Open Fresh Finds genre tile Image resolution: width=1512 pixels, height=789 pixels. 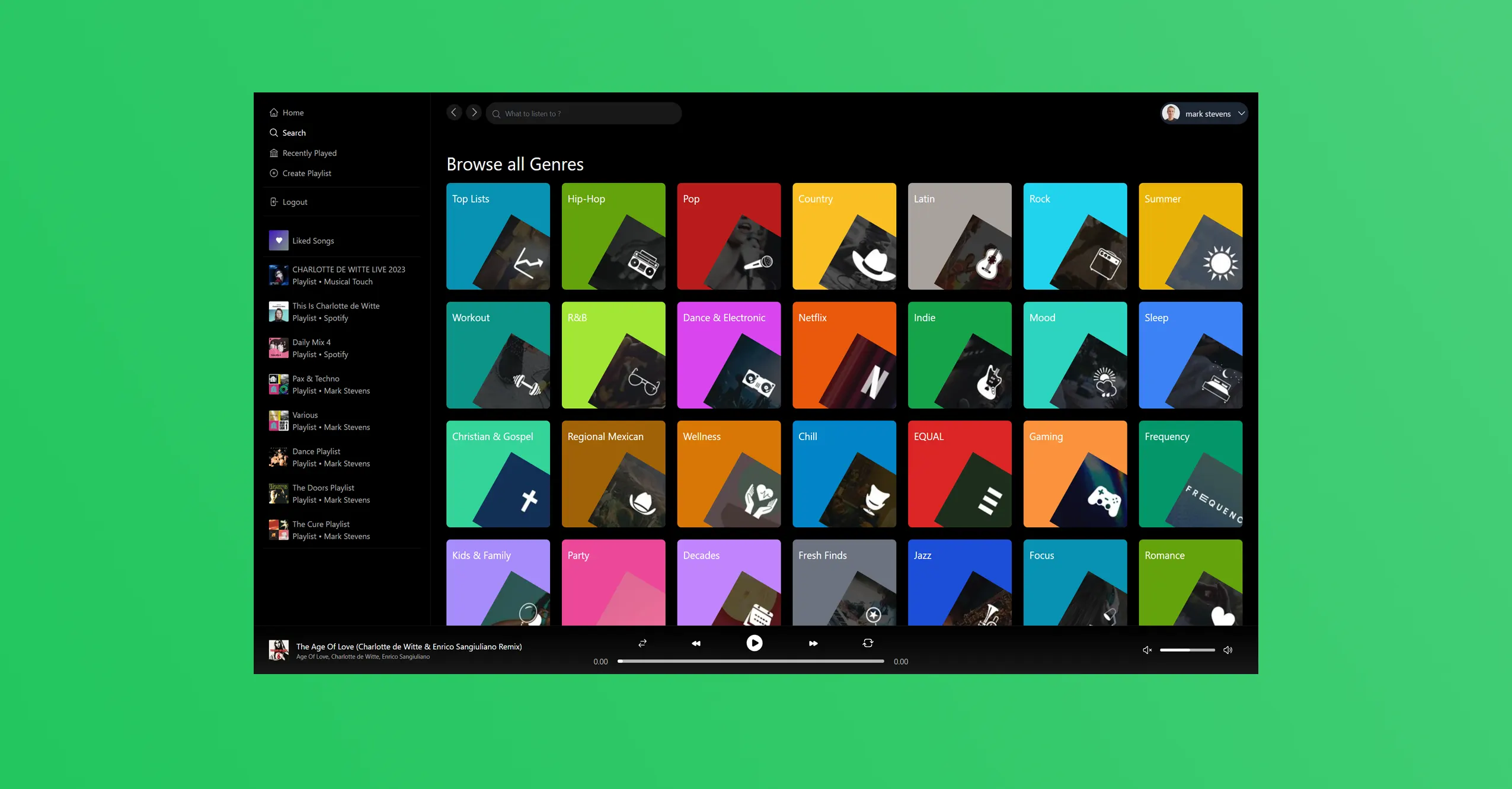point(844,582)
